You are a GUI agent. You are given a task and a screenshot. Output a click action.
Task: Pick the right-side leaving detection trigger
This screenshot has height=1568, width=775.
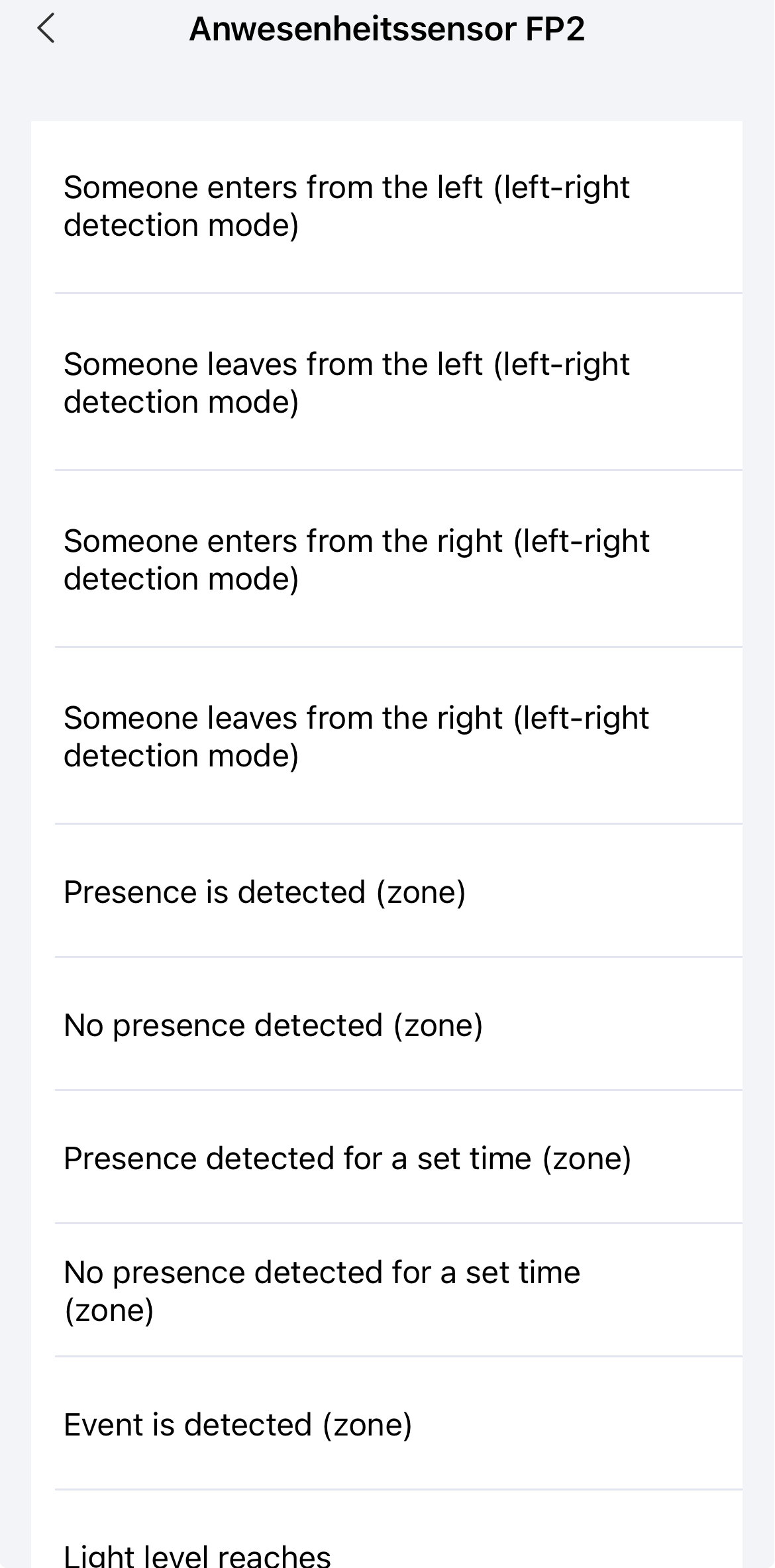387,736
